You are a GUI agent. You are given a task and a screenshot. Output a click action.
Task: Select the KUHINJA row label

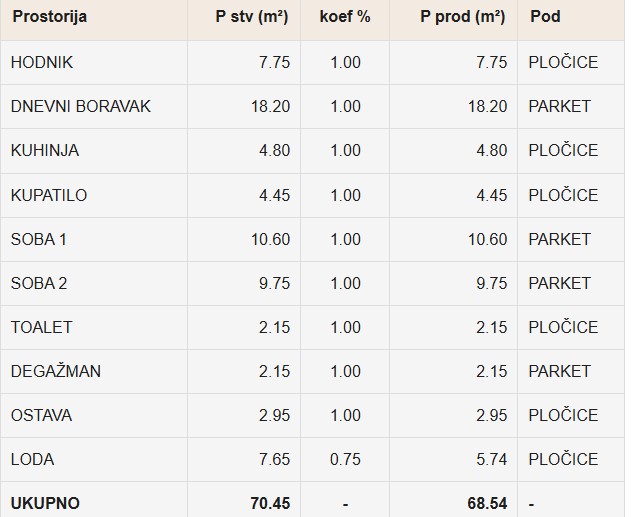(45, 150)
